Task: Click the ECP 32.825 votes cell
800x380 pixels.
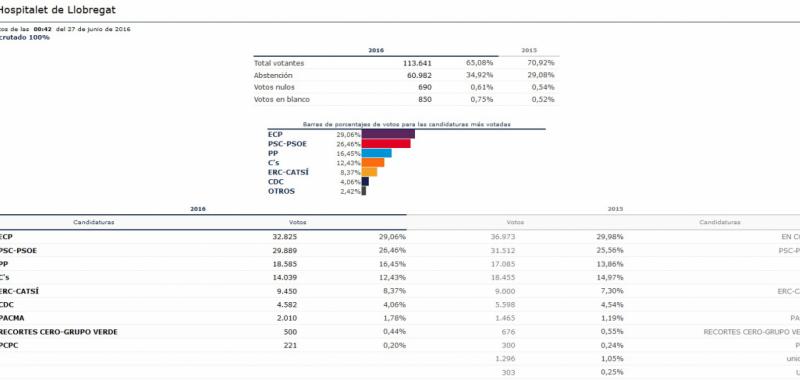Action: coord(285,237)
